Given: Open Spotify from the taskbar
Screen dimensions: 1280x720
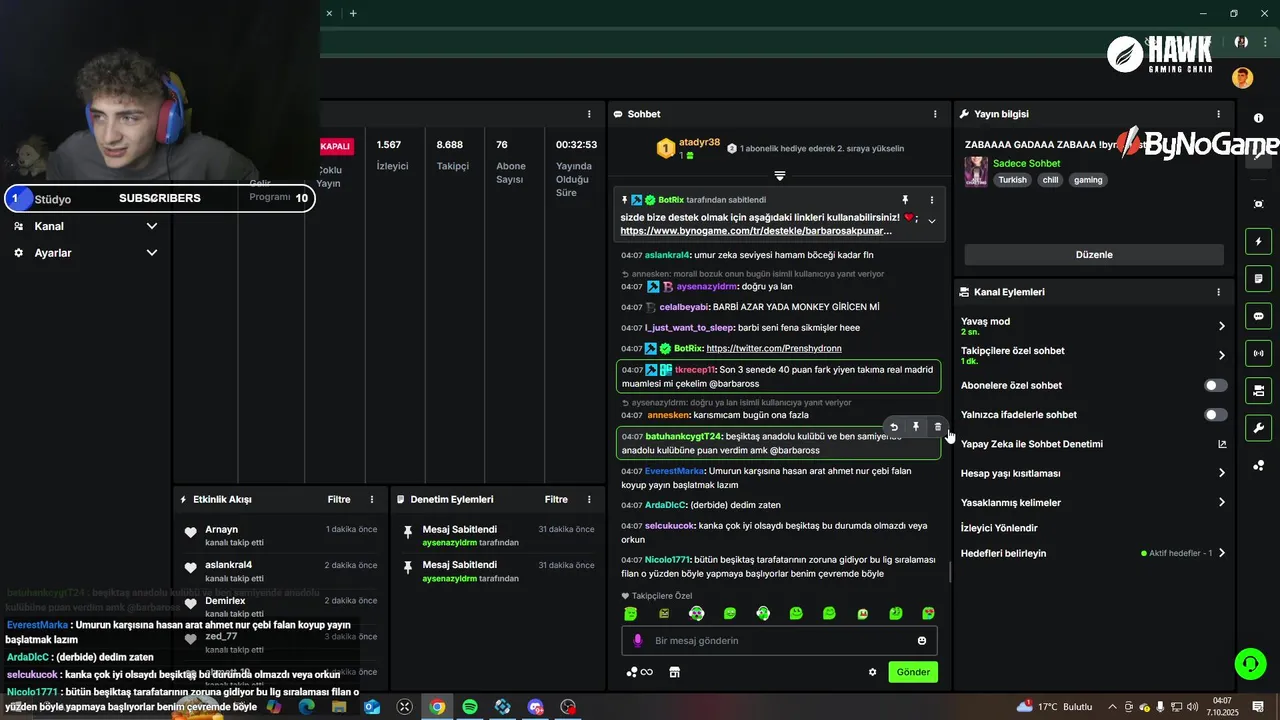Looking at the screenshot, I should coord(470,707).
